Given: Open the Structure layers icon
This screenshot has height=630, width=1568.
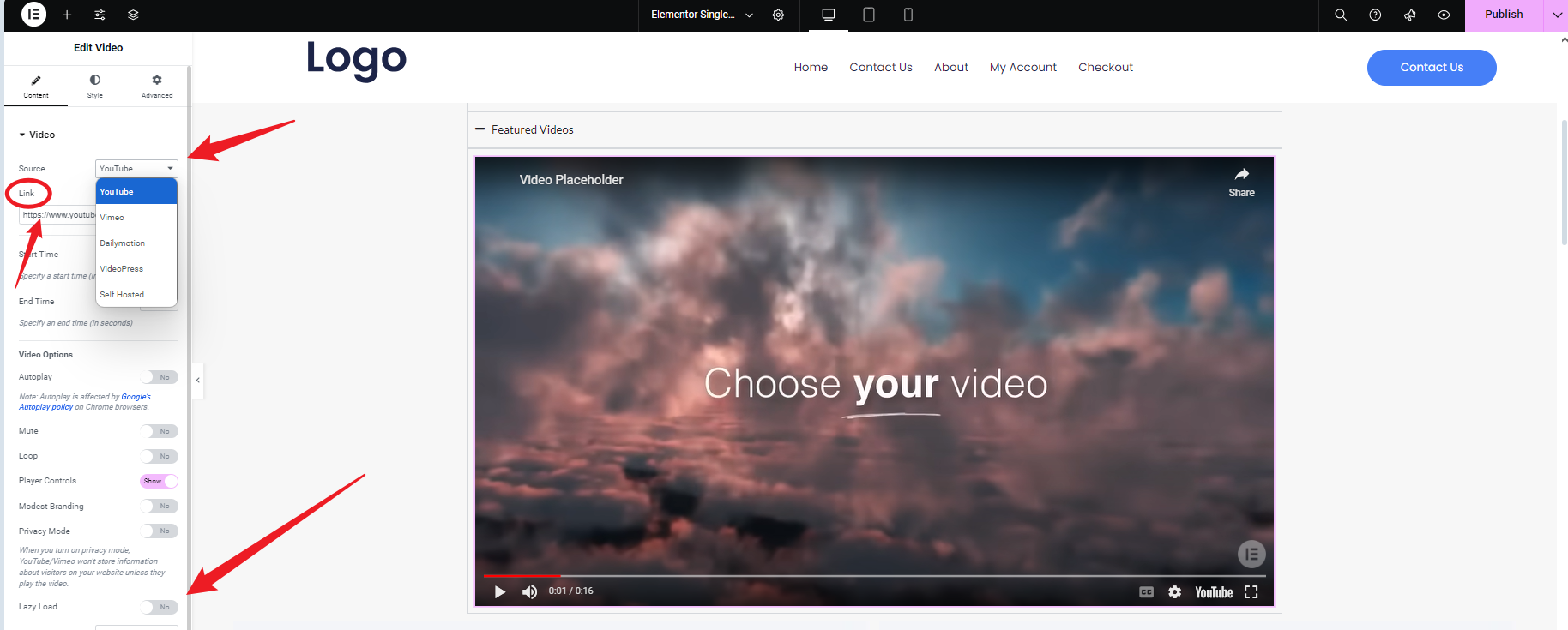Looking at the screenshot, I should [133, 15].
